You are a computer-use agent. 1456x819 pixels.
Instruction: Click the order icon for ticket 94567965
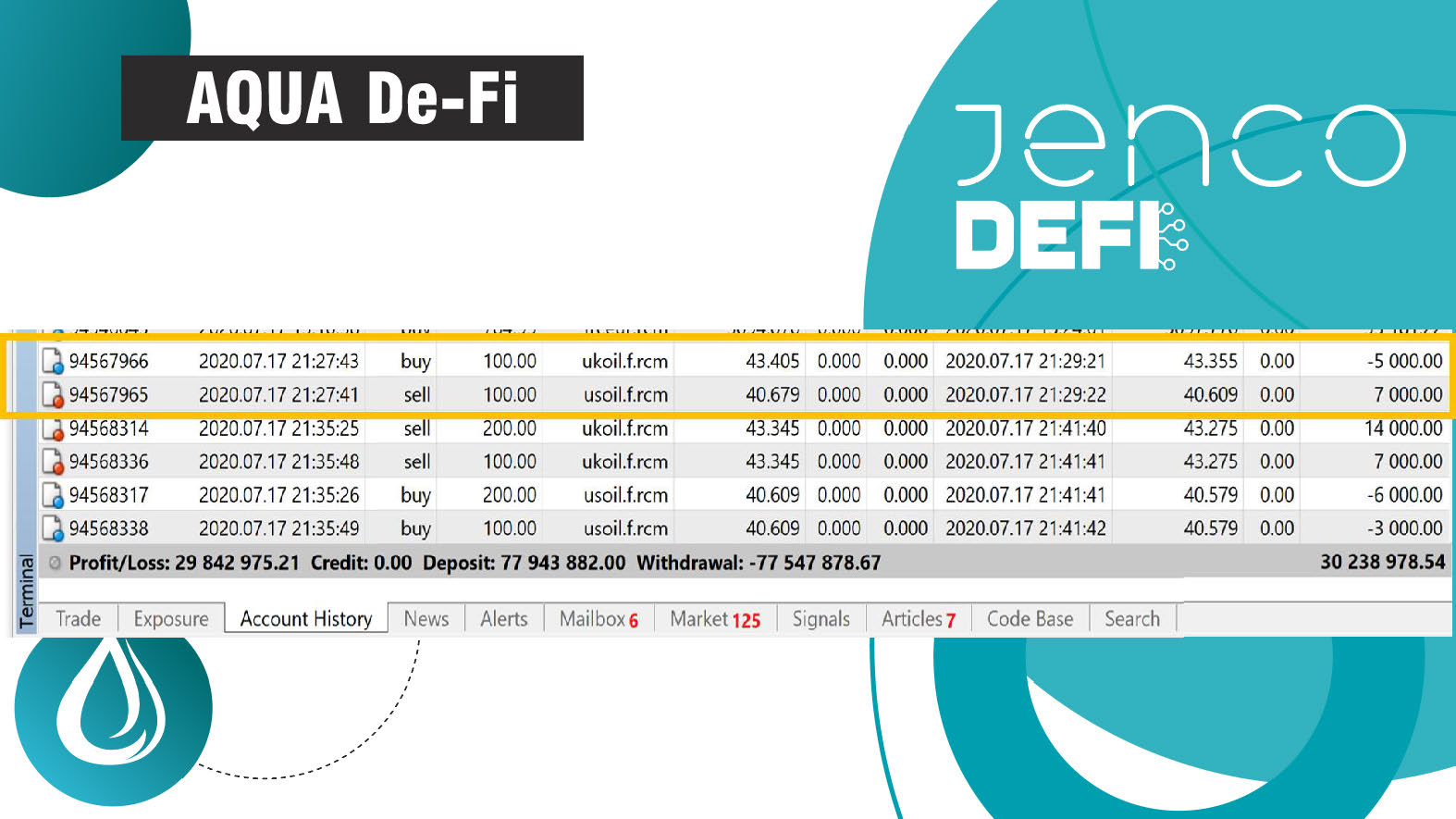point(54,395)
